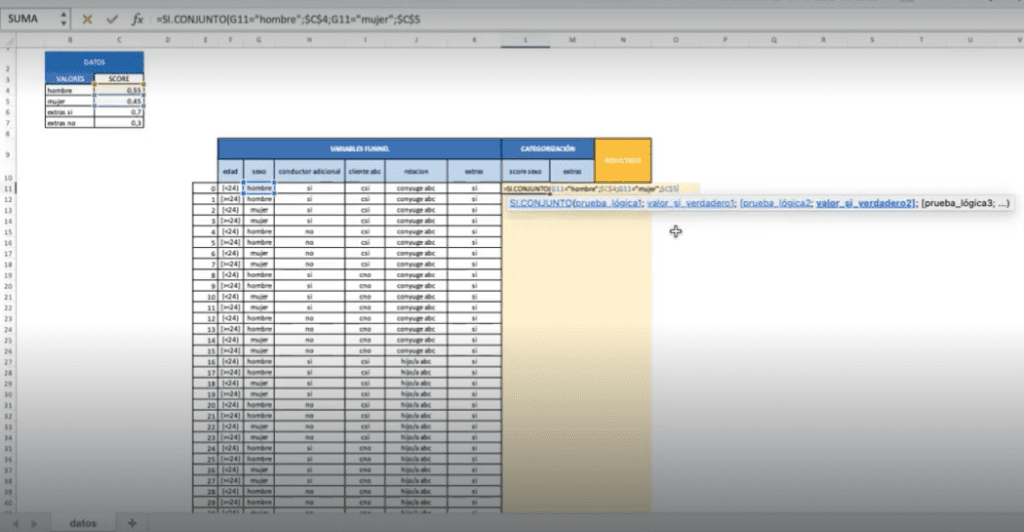Click the CATEGORIZACIÓN header
1024x532 pixels.
point(548,149)
